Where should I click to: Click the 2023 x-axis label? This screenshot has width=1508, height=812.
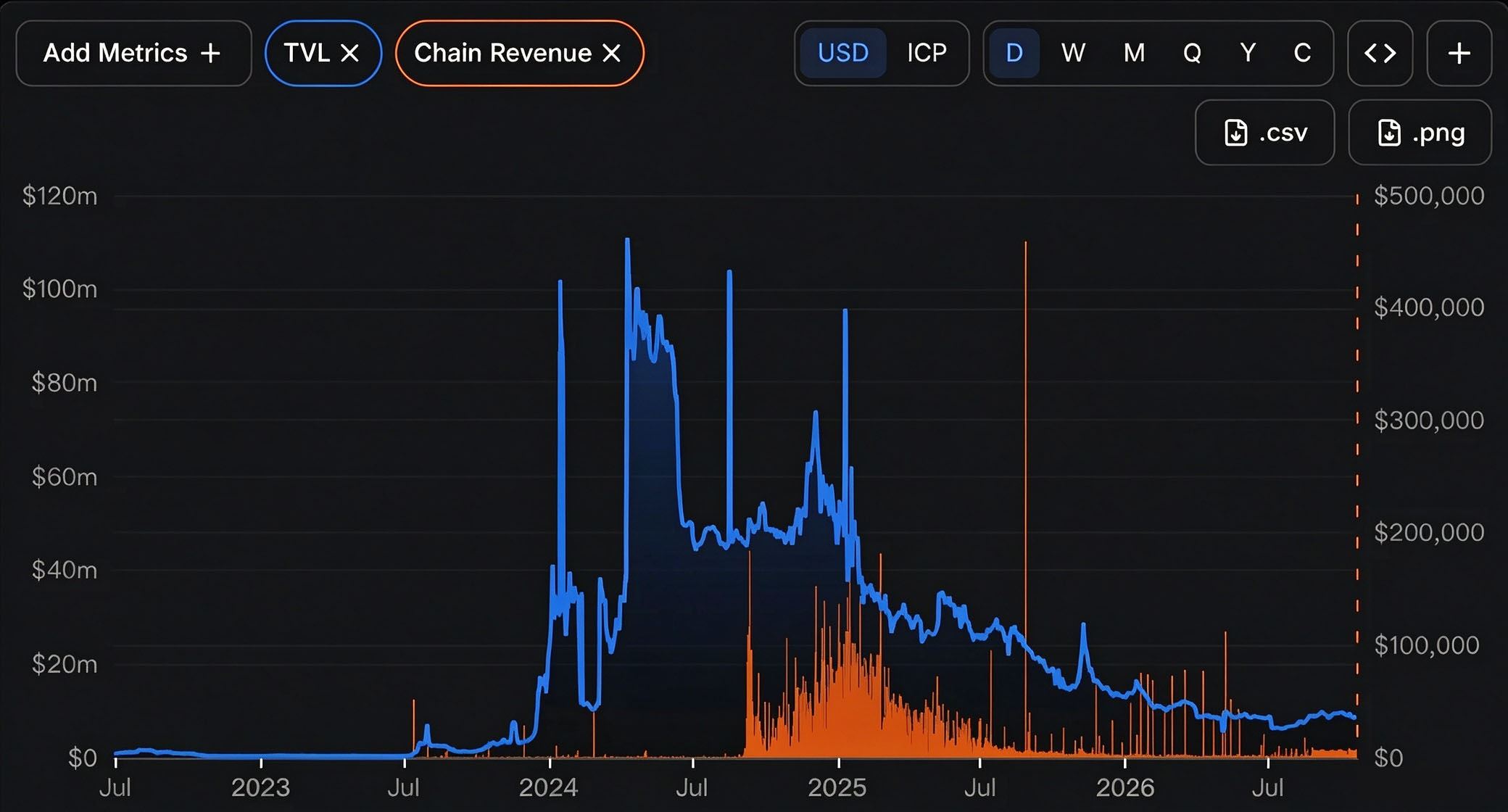click(x=260, y=787)
